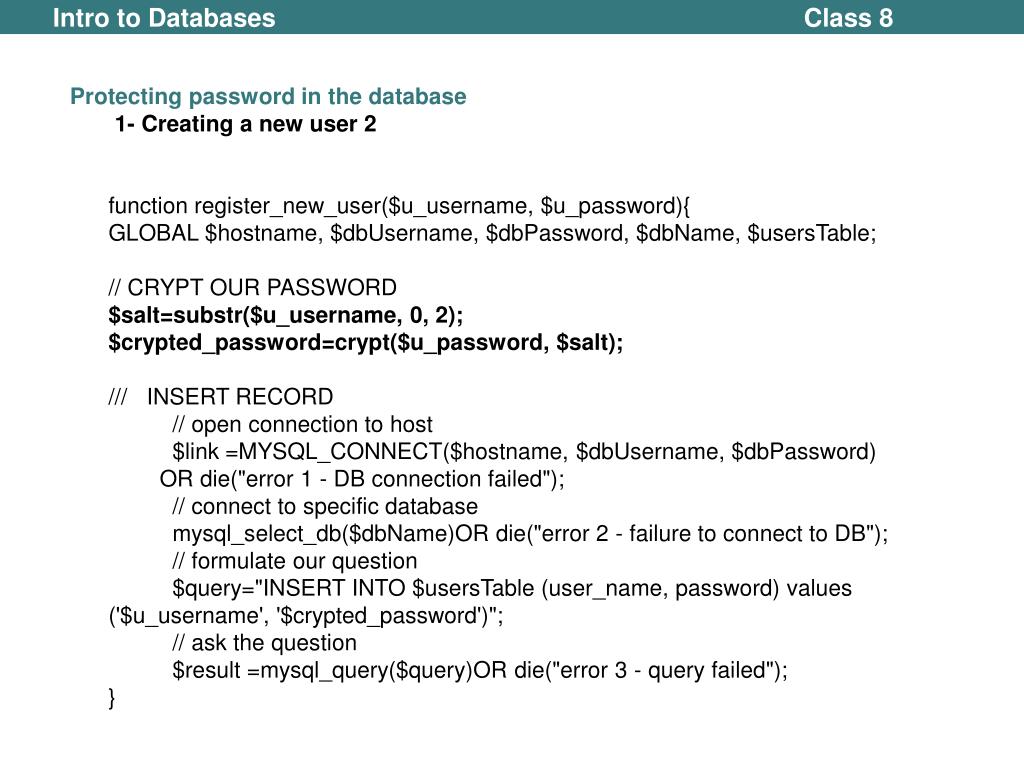Select the bold $salt=substr line
Viewport: 1024px width, 768px height.
pyautogui.click(x=286, y=315)
